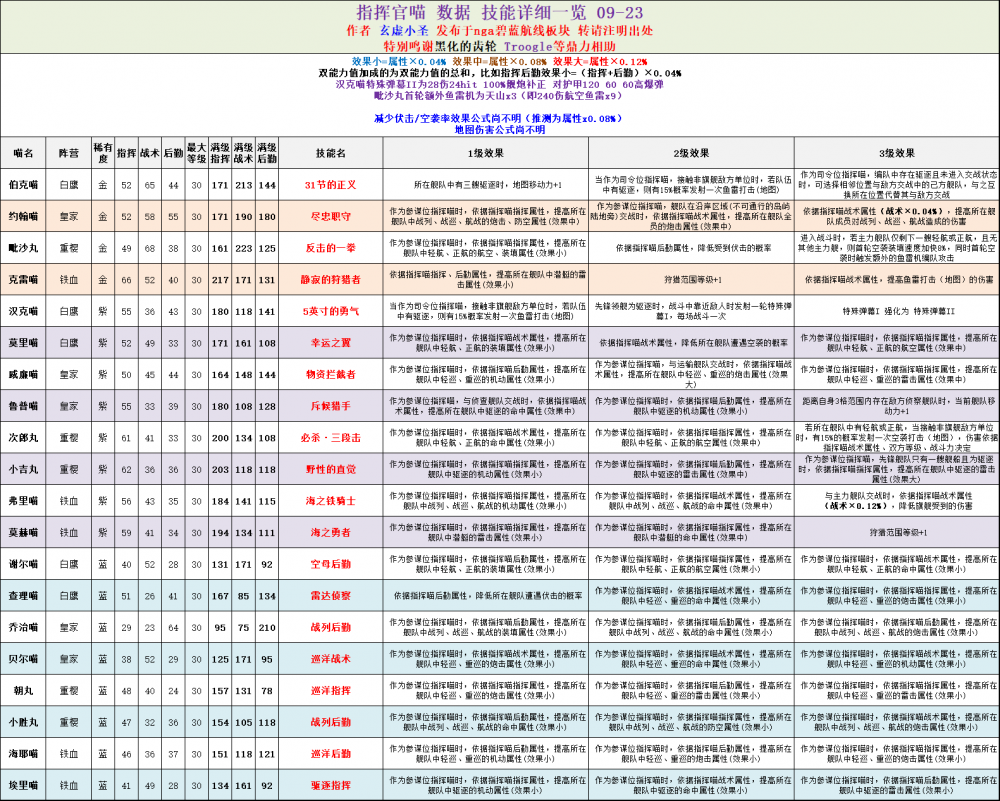This screenshot has height=801, width=1000.
Task: Click the cell '特殊弹幕I 强化为 特殊弹幕II'
Action: tap(897, 312)
